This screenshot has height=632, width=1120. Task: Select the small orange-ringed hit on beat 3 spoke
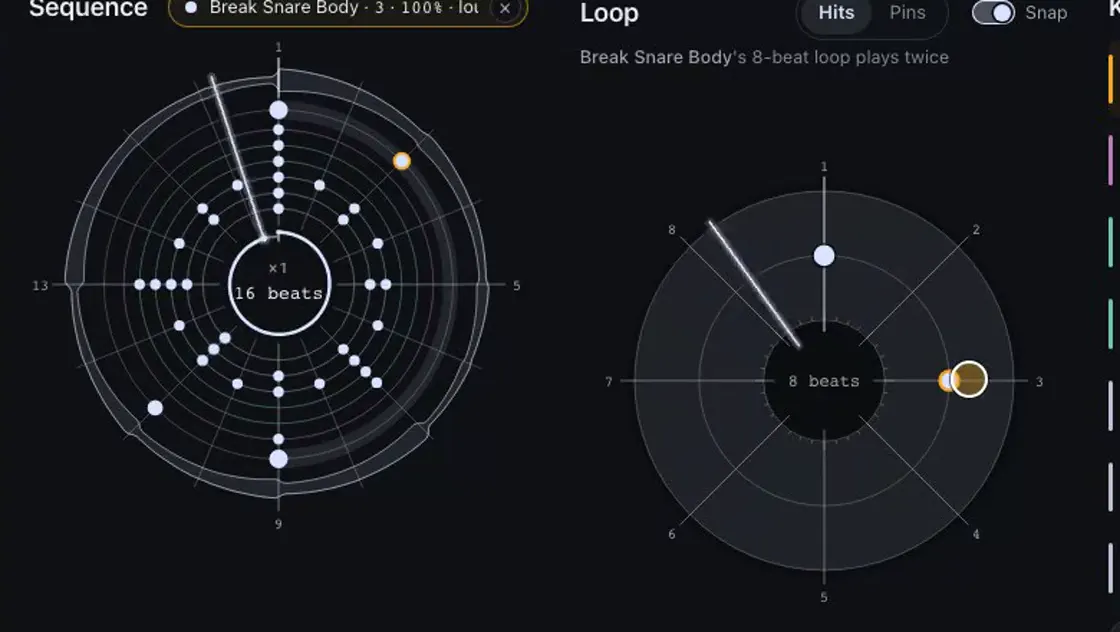946,381
